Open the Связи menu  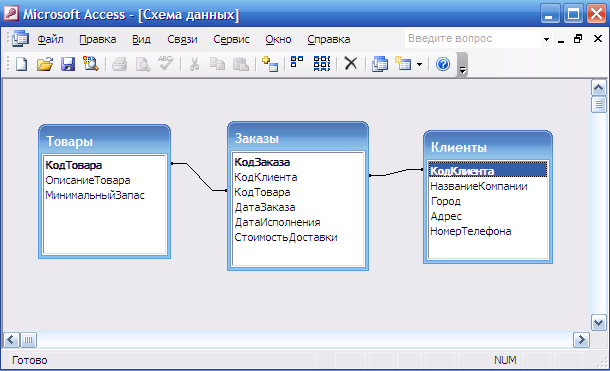pos(182,39)
